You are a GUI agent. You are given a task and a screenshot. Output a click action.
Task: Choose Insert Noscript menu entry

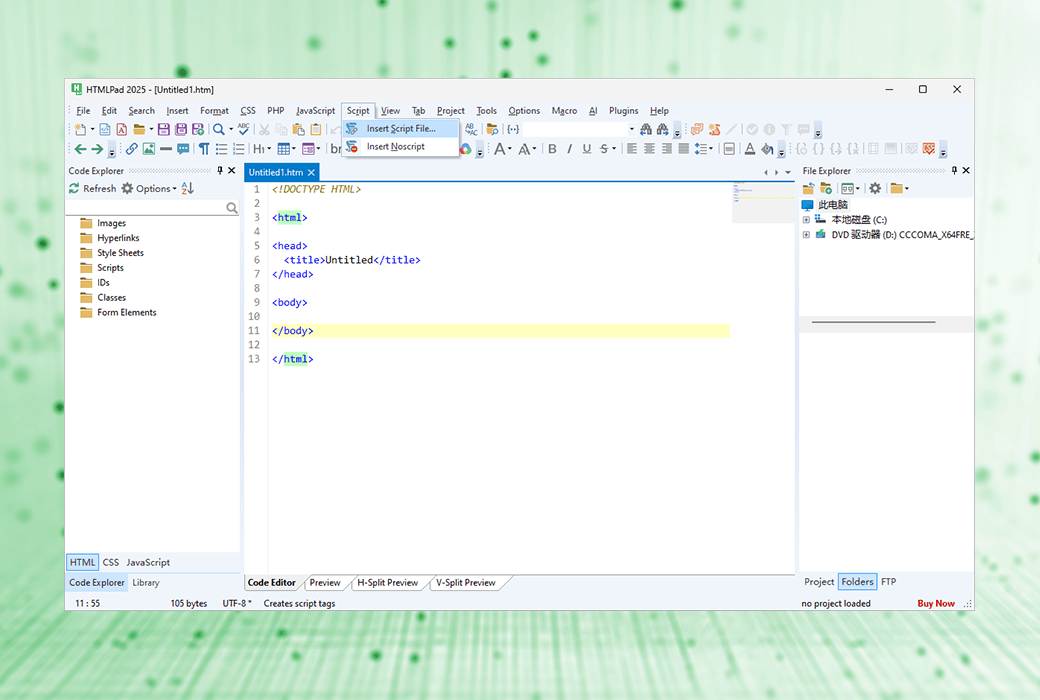pyautogui.click(x=401, y=147)
